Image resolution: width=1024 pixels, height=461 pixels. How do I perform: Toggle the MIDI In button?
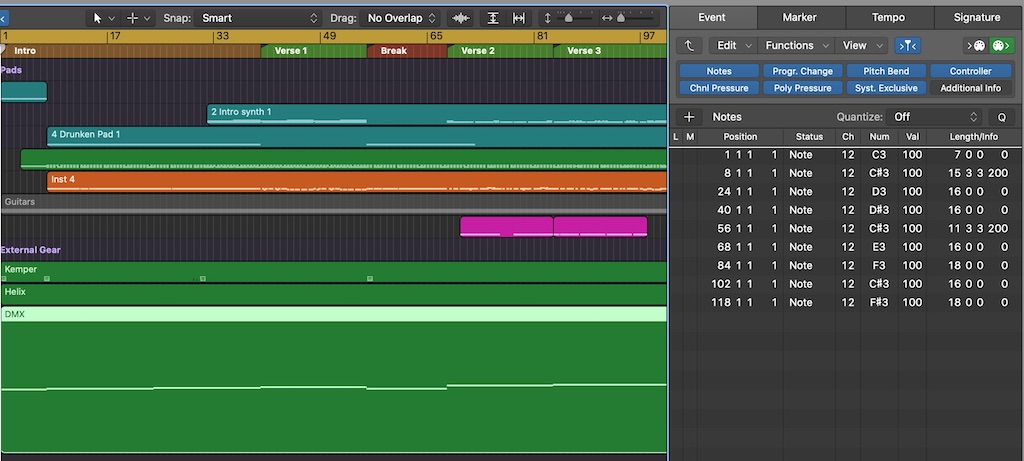tap(978, 46)
